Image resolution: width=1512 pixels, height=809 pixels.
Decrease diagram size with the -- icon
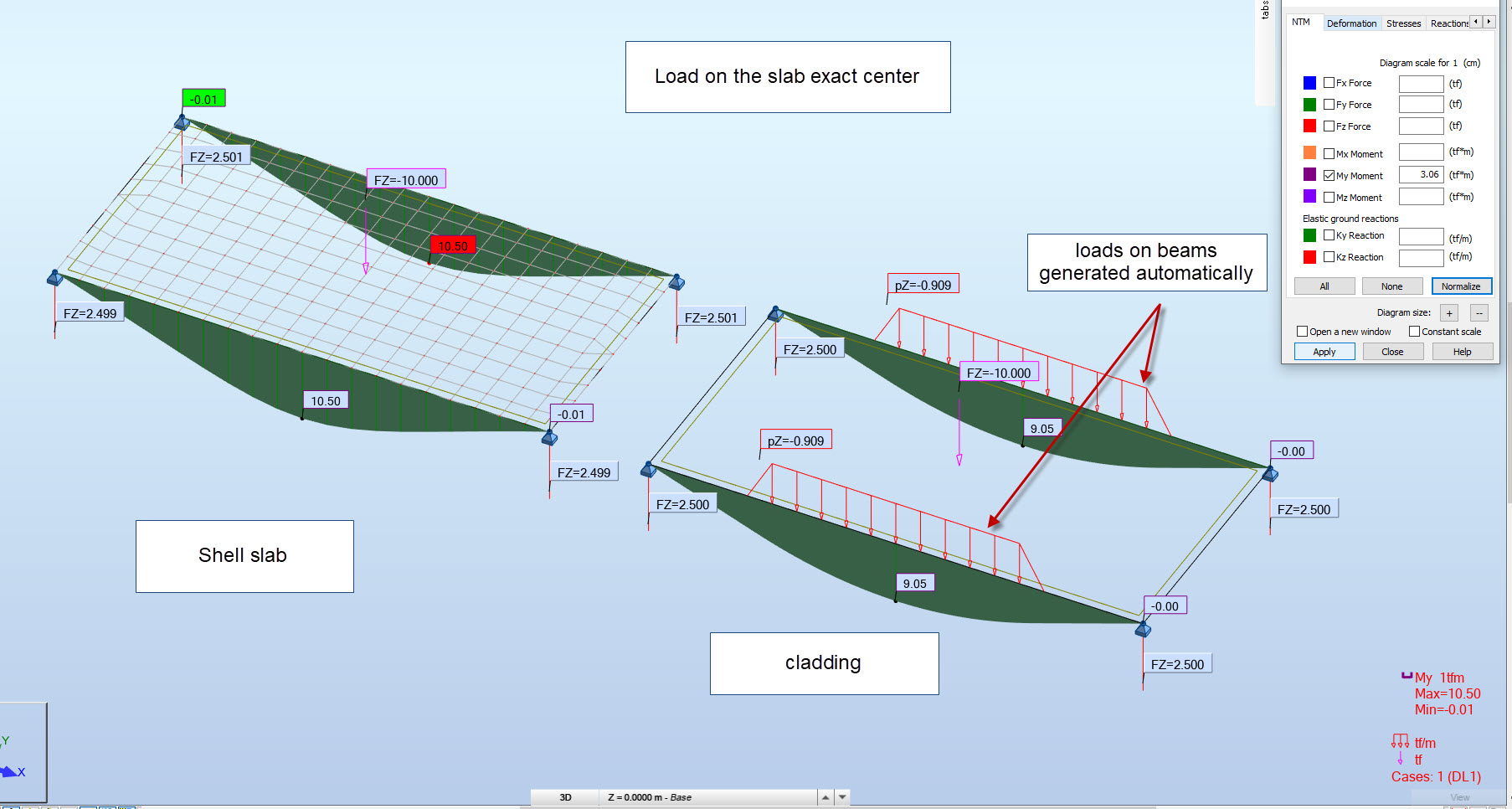point(1479,312)
